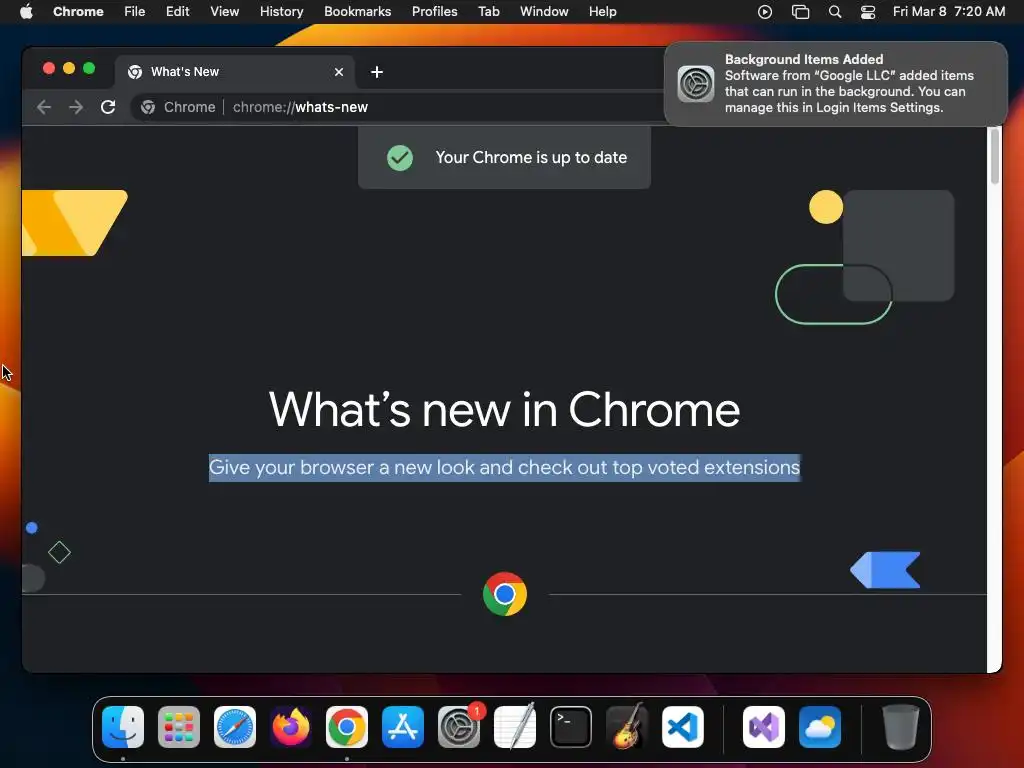This screenshot has height=768, width=1024.
Task: Open the Apple menu
Action: [x=26, y=11]
